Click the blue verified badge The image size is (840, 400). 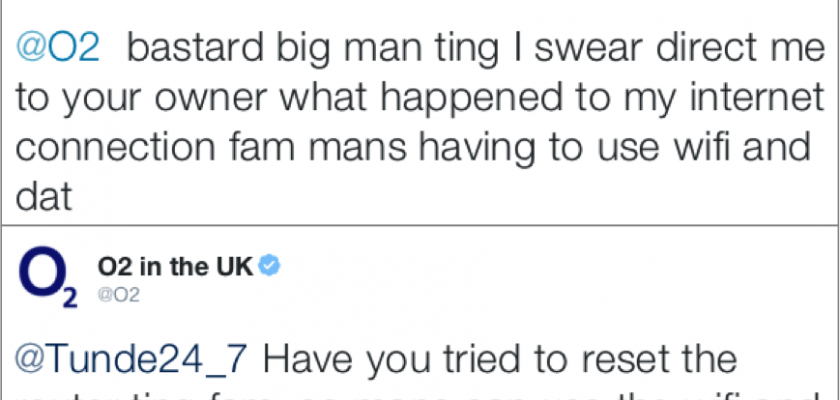(x=270, y=265)
